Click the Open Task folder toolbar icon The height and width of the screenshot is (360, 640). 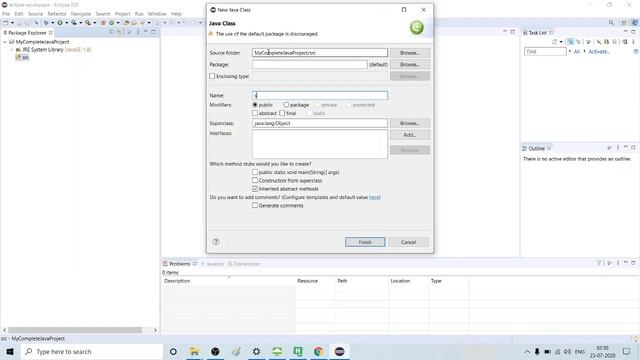[x=134, y=23]
